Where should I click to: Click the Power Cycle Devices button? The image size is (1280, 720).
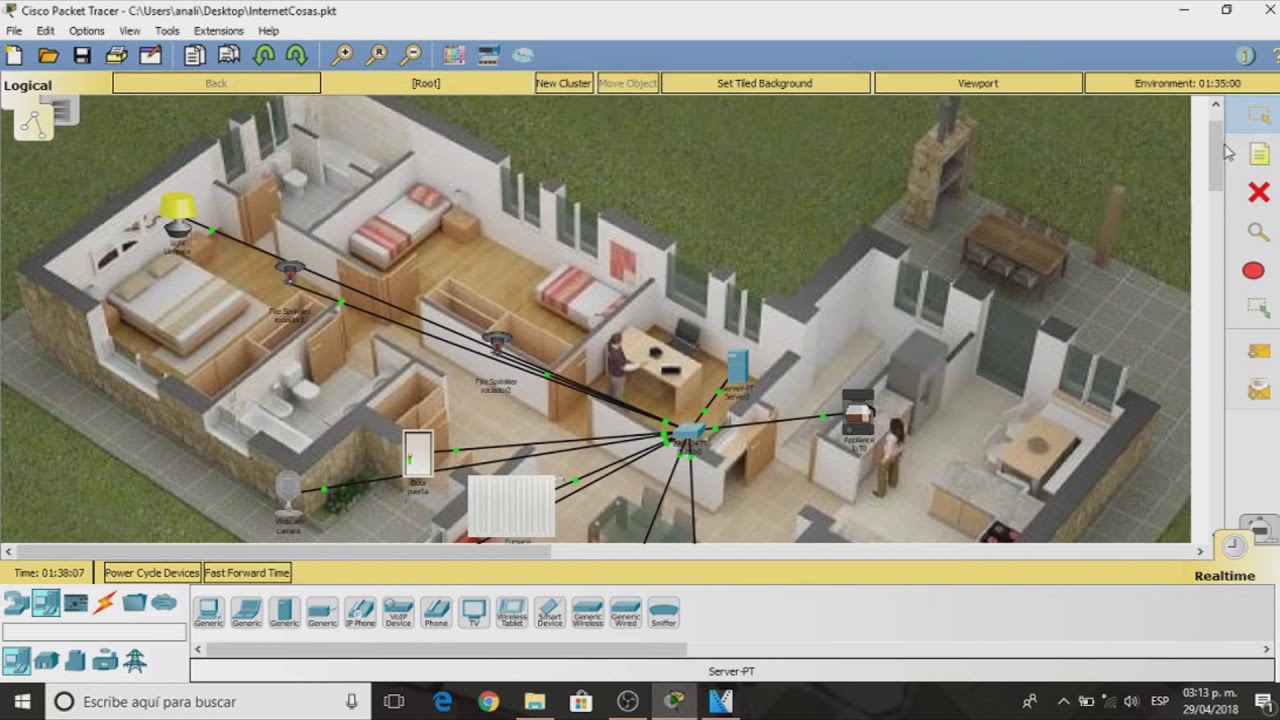click(152, 573)
